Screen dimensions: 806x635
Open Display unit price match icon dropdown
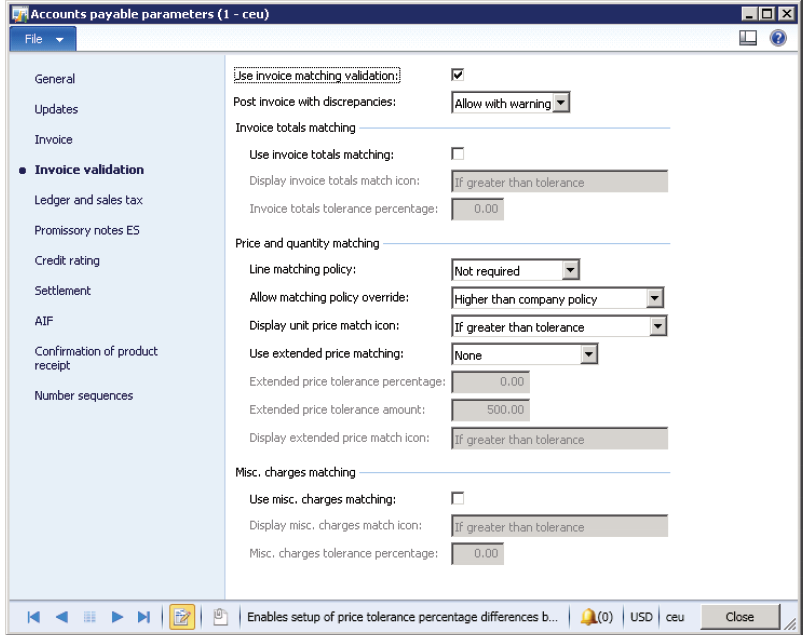click(x=658, y=326)
